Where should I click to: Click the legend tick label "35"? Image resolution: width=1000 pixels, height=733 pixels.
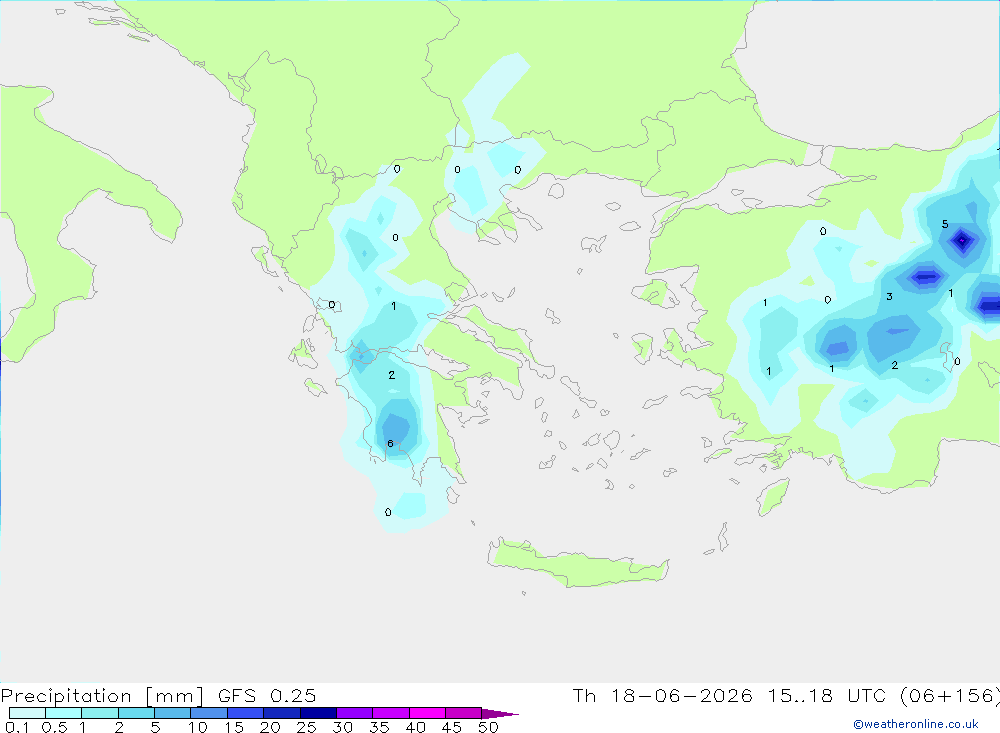(x=379, y=727)
